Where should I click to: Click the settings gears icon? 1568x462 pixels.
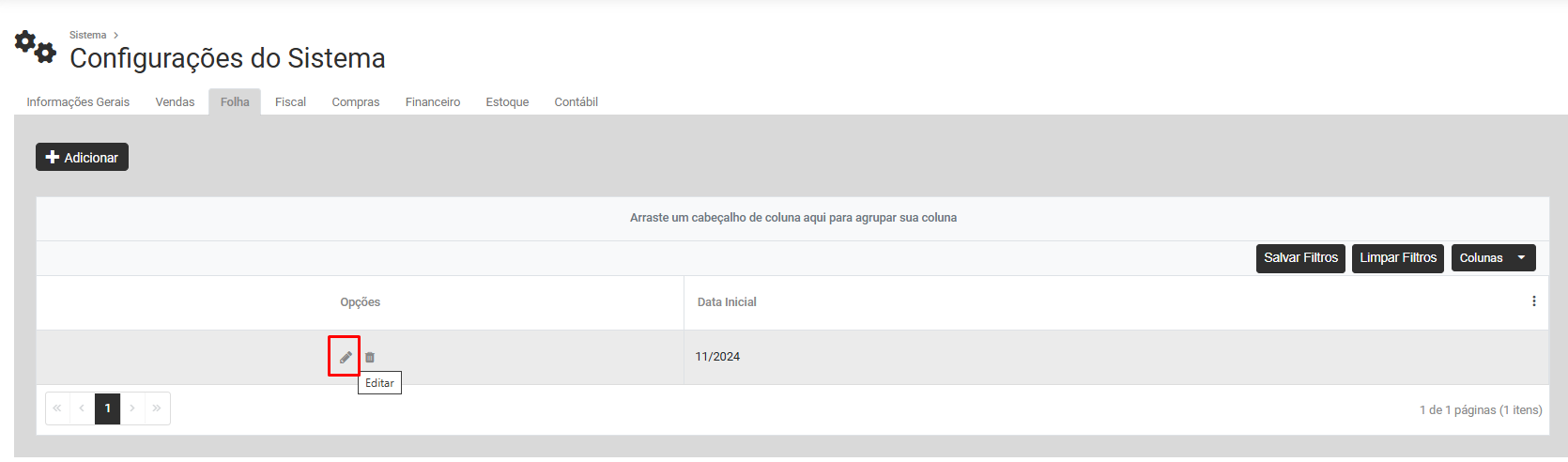[35, 46]
